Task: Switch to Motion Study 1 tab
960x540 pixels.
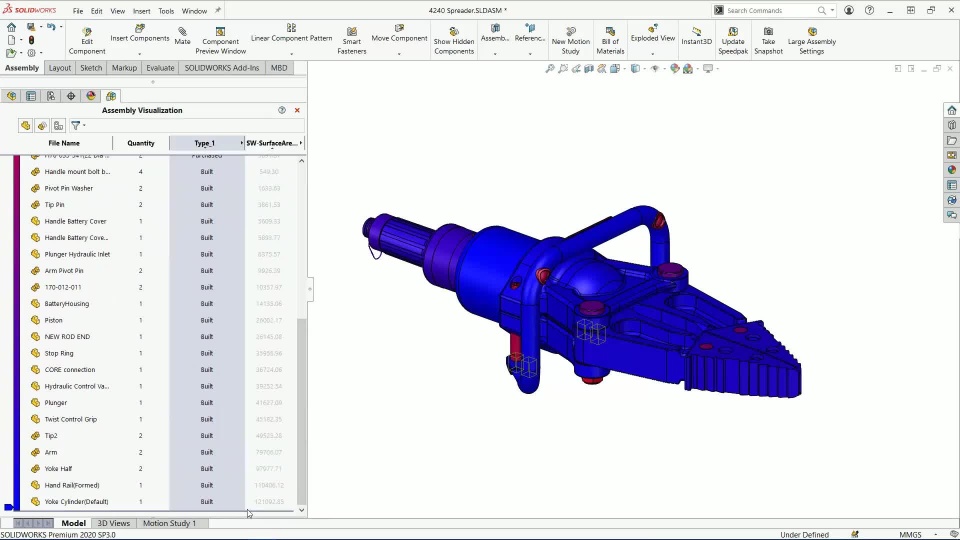Action: [x=169, y=523]
